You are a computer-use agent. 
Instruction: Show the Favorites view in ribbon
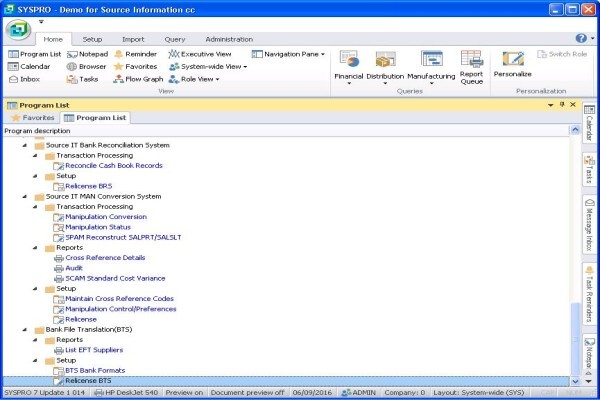(135, 67)
